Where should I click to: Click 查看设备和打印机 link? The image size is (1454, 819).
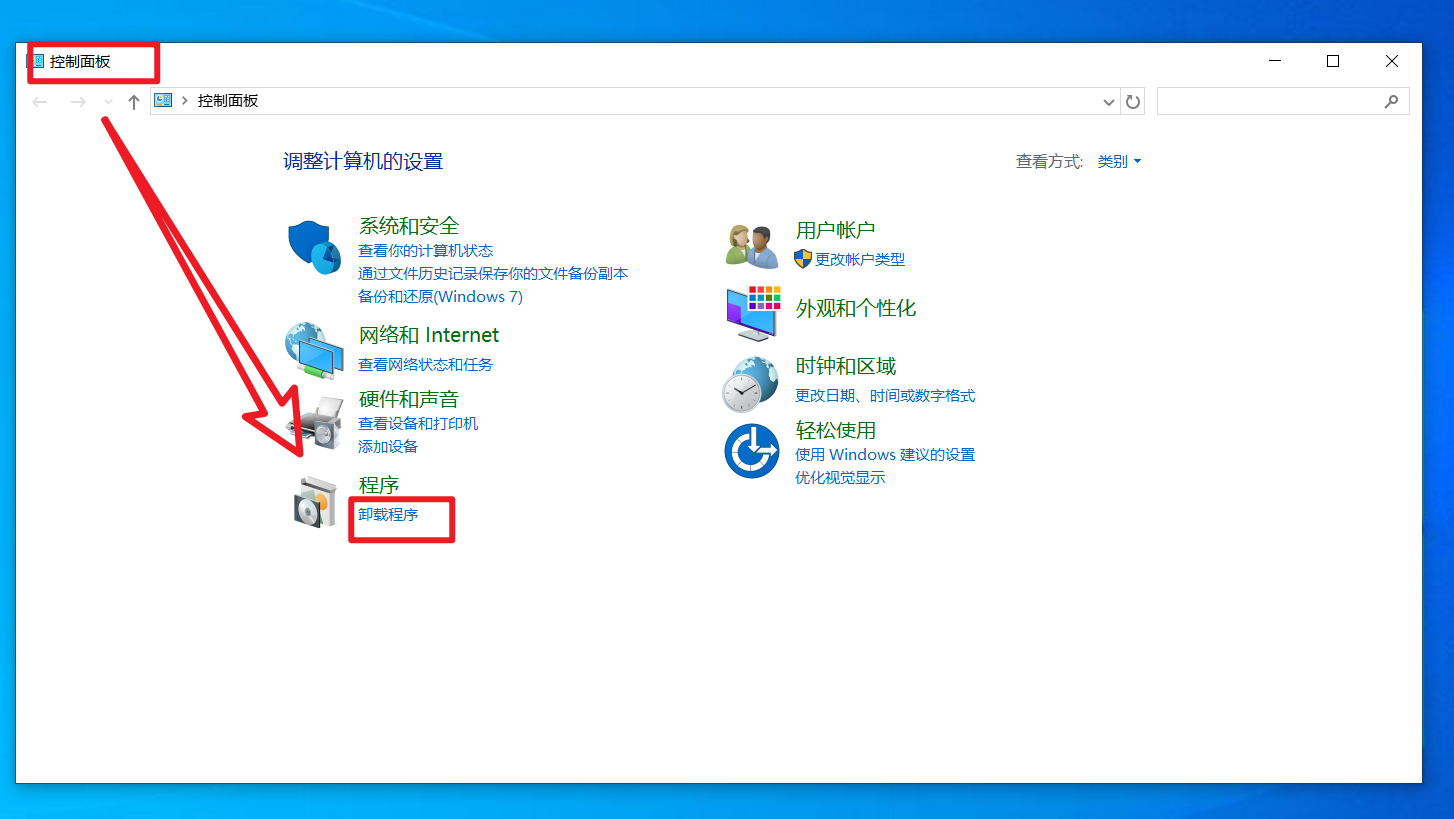coord(418,424)
